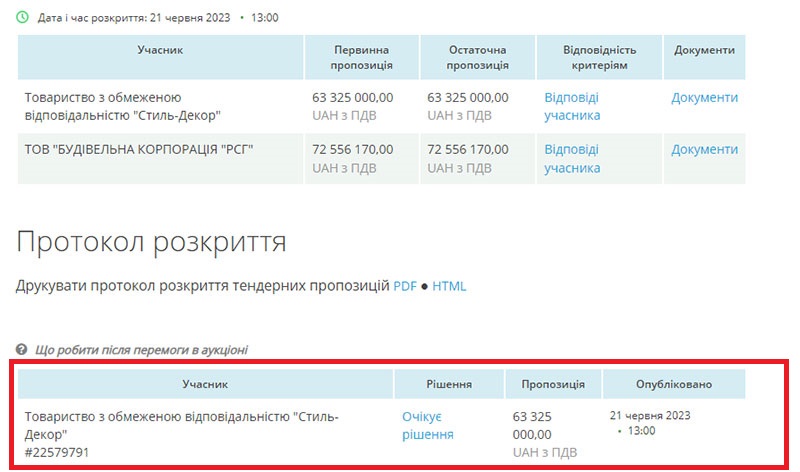Open "Відповіді учасника" for Стиль-Декор
Viewport: 800px width, 472px height.
pyautogui.click(x=572, y=106)
